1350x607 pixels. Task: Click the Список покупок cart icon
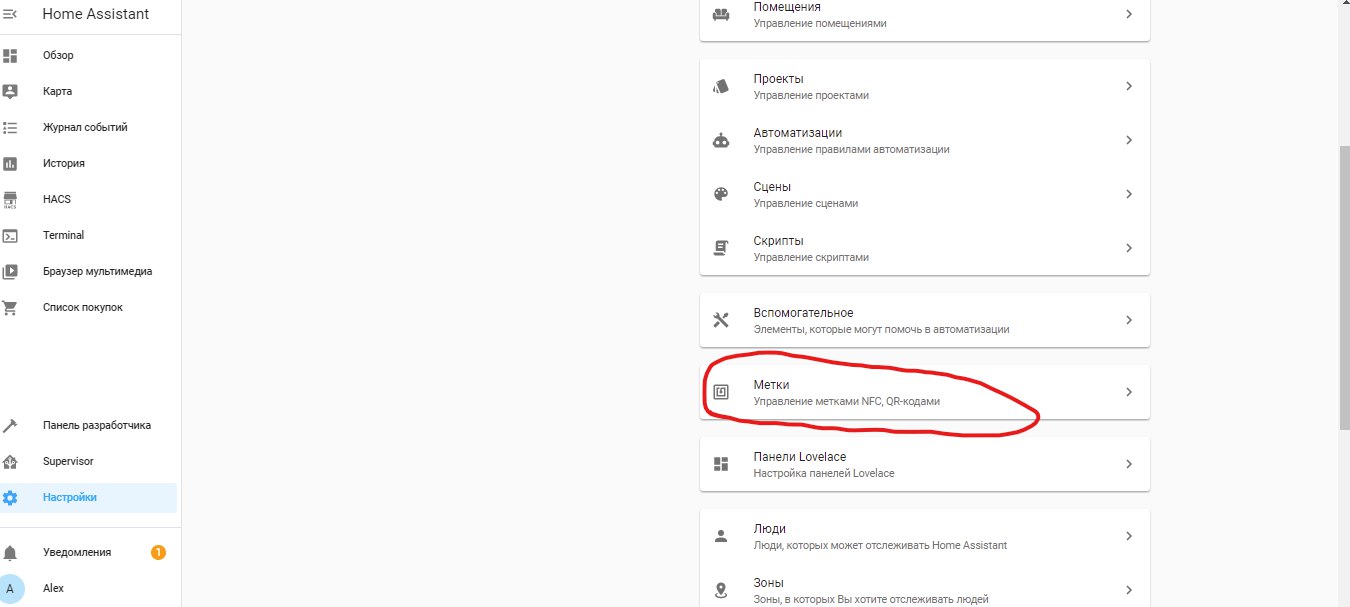[10, 307]
